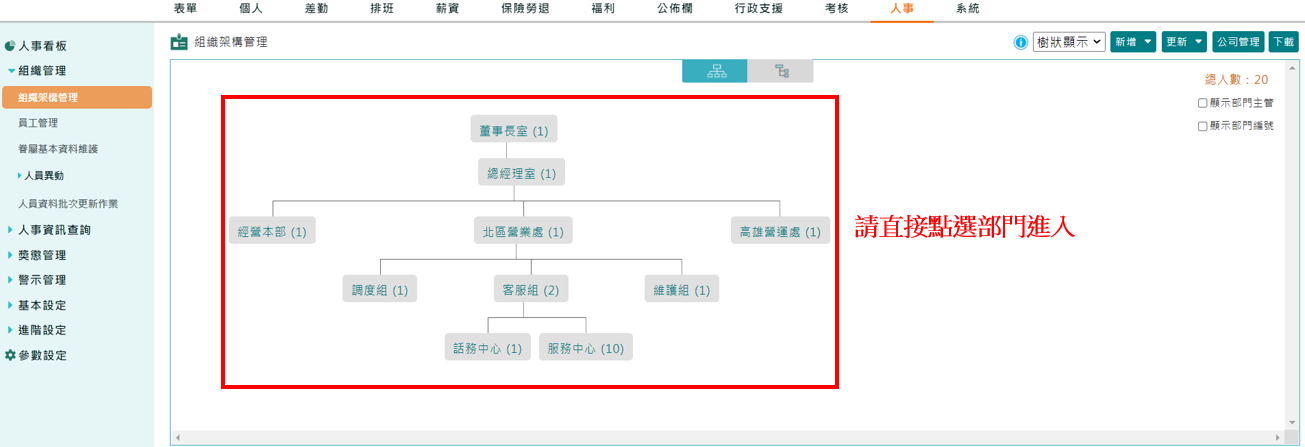Expand the 獎懲管理 sidebar section
Image resolution: width=1305 pixels, height=447 pixels.
tap(11, 255)
